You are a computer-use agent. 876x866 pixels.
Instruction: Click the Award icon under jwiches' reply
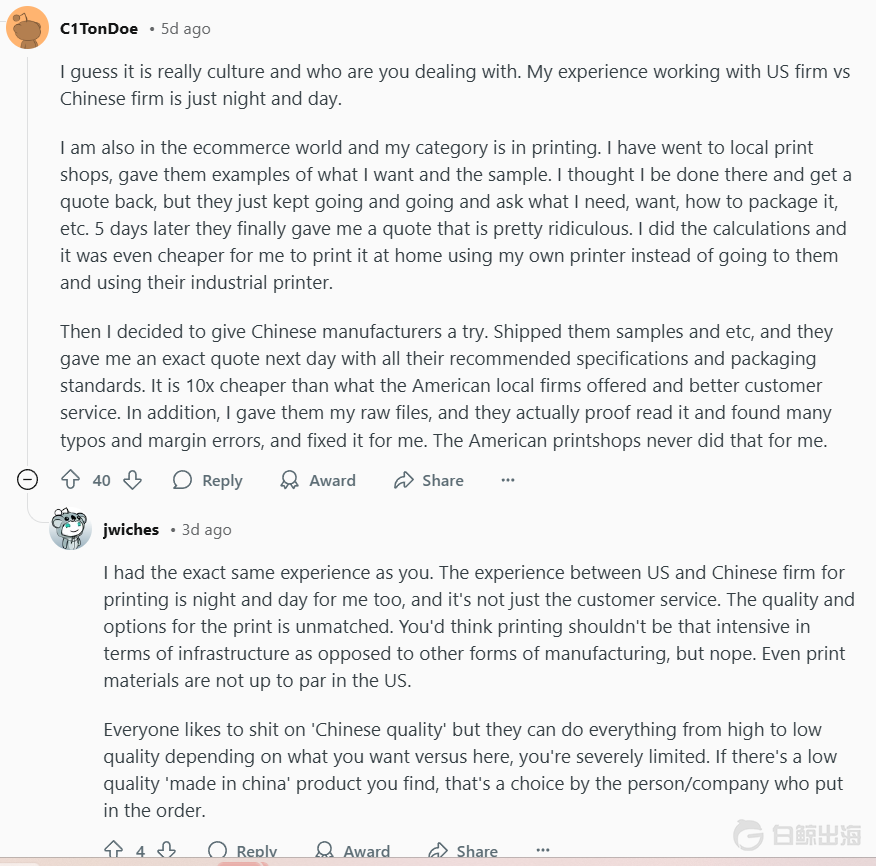[324, 851]
